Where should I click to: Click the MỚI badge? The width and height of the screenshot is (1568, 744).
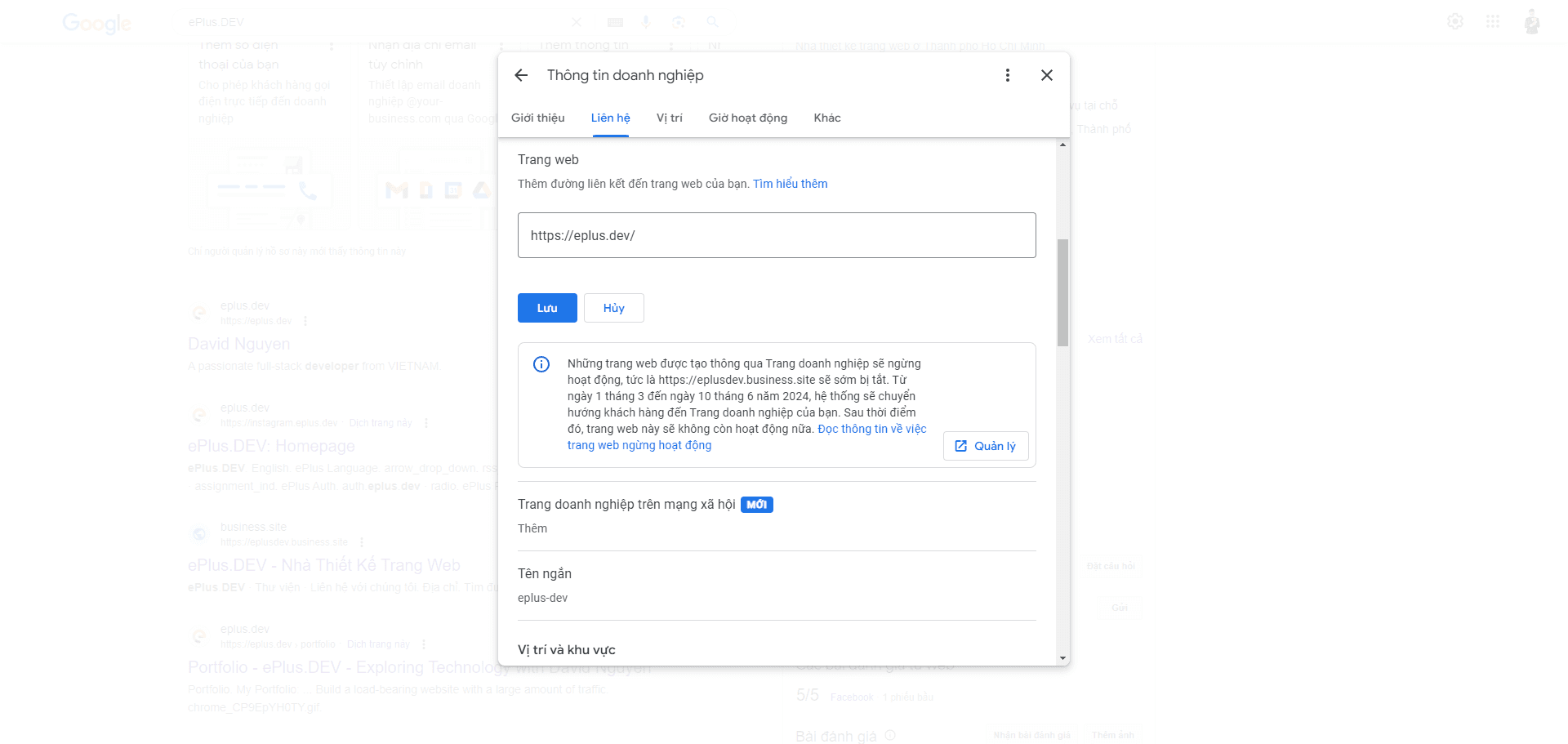tap(757, 505)
